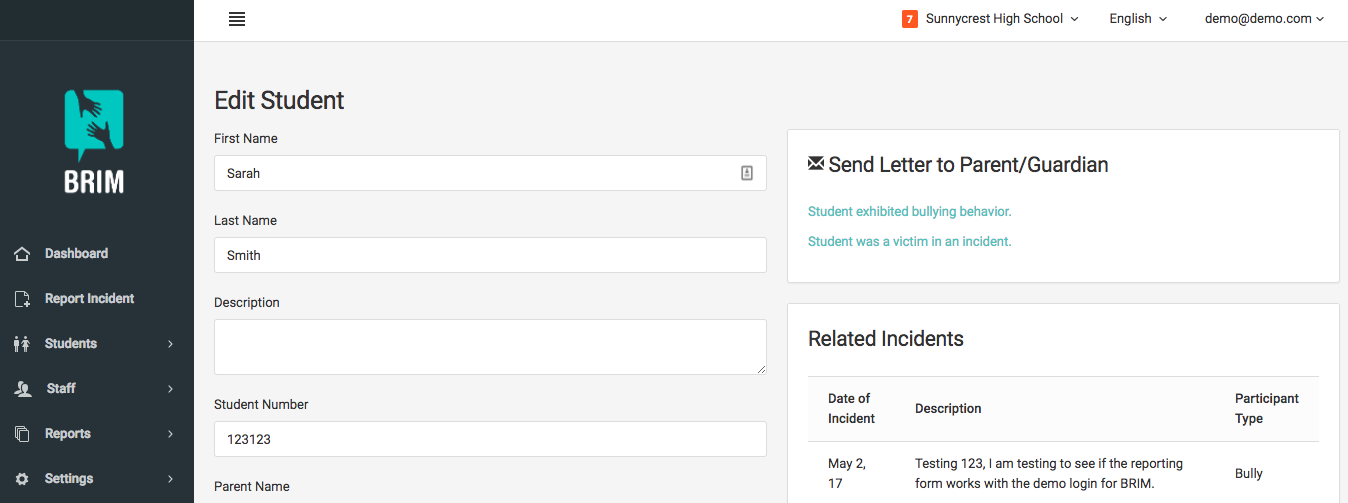Click the BRIM logo in sidebar
The height and width of the screenshot is (503, 1348).
pyautogui.click(x=94, y=141)
